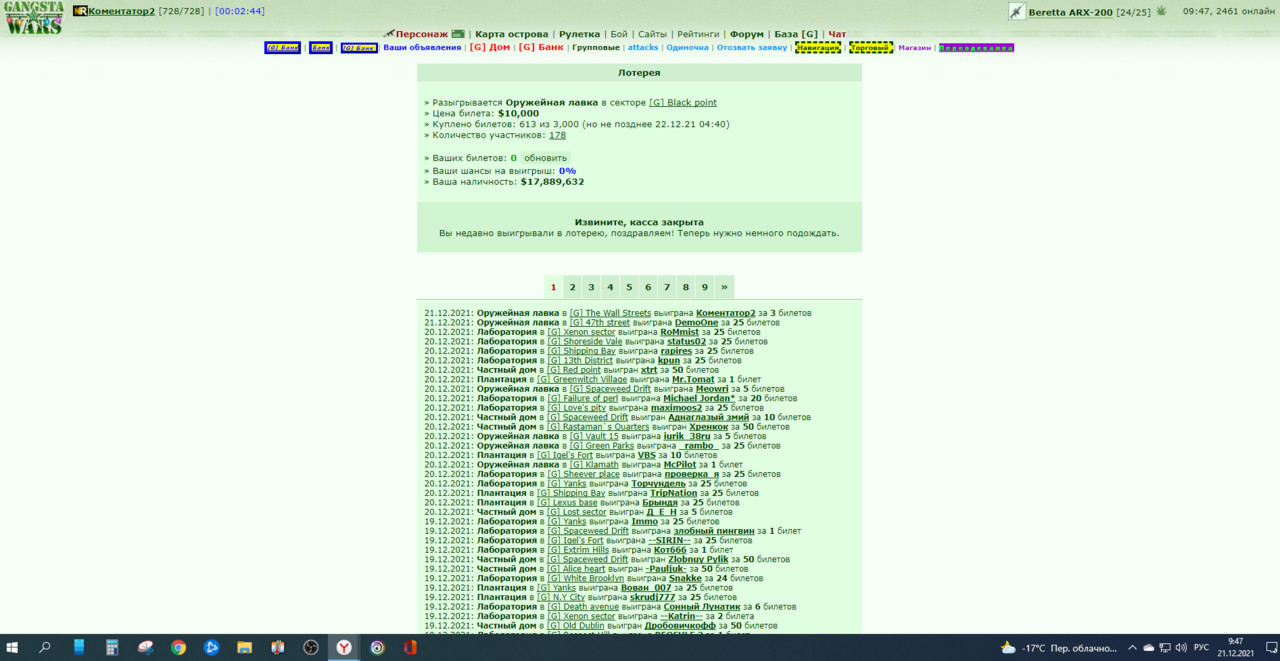
Task: Switch to Yandex Browser in the taskbar
Action: (x=343, y=648)
